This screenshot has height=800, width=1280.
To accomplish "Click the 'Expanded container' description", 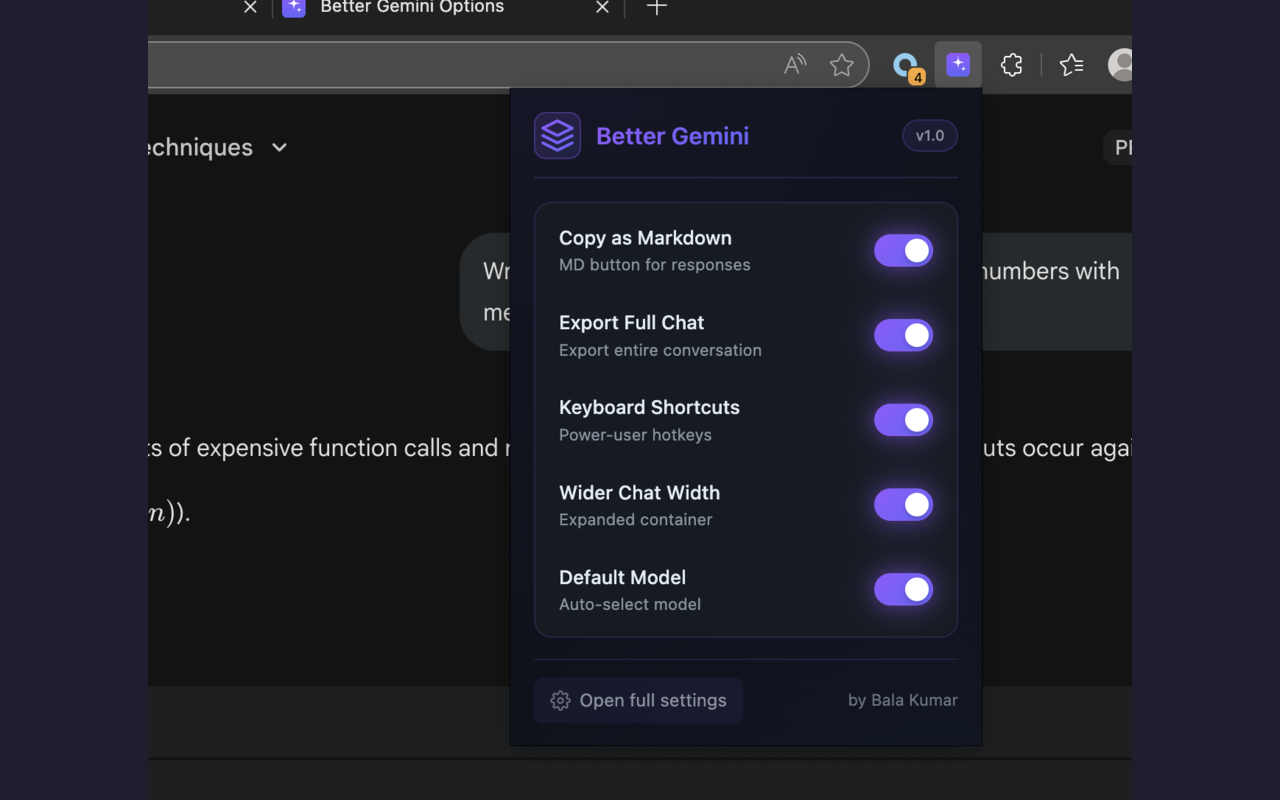I will [636, 520].
